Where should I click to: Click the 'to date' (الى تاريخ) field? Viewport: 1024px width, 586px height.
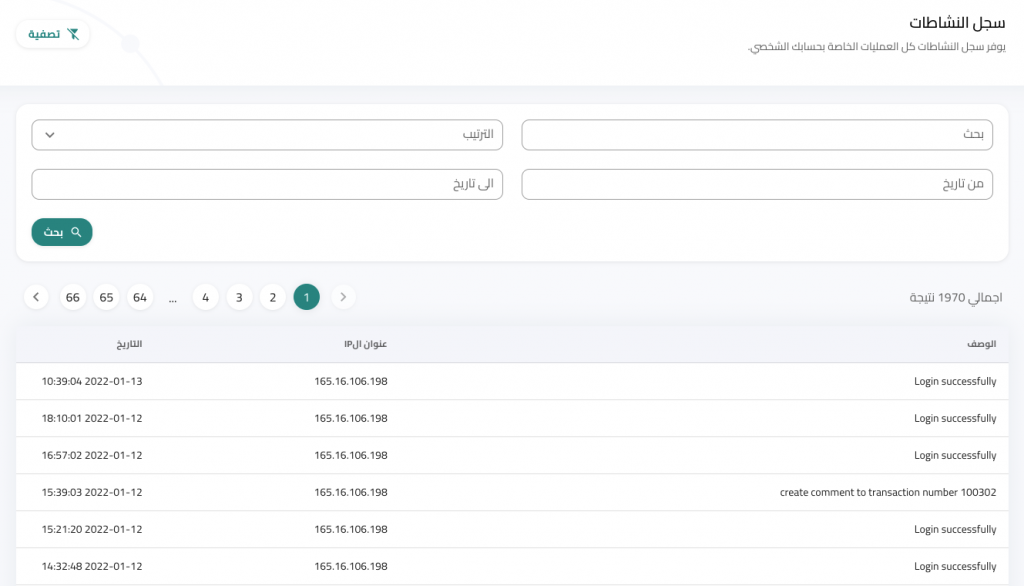pos(267,184)
